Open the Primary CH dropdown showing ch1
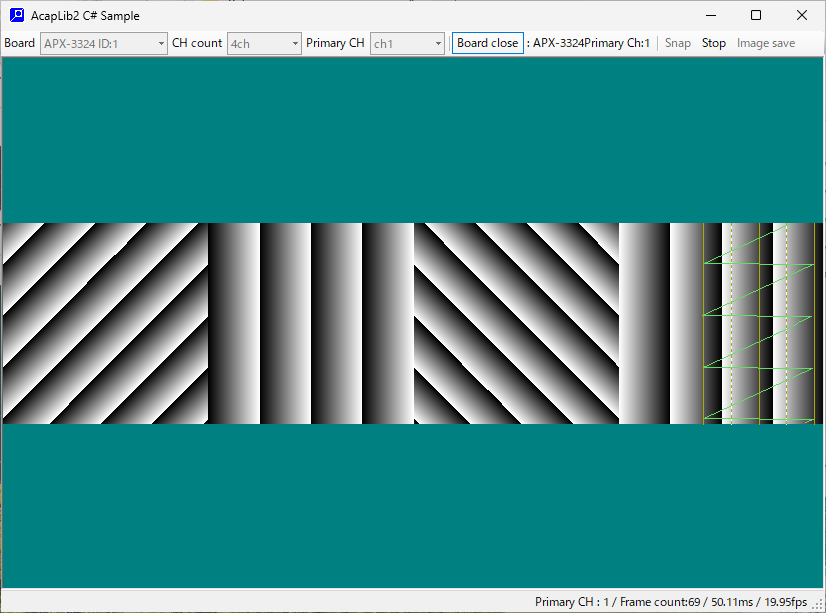 407,43
